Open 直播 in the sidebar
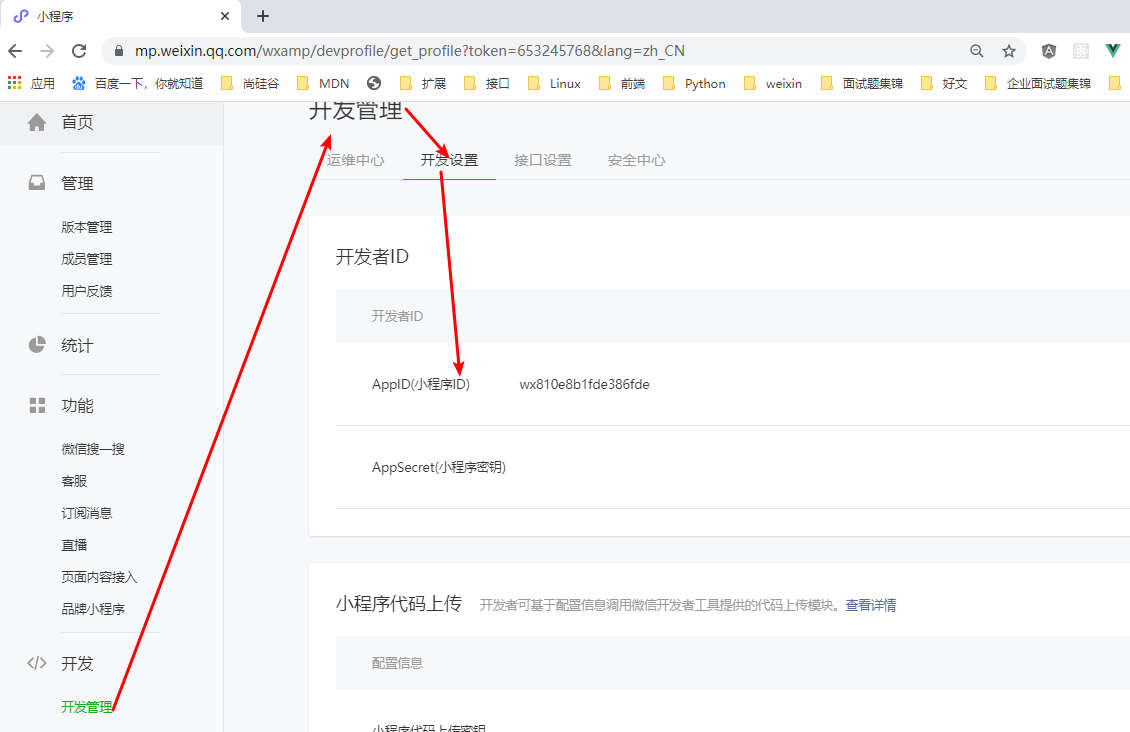The height and width of the screenshot is (732, 1130). point(74,545)
